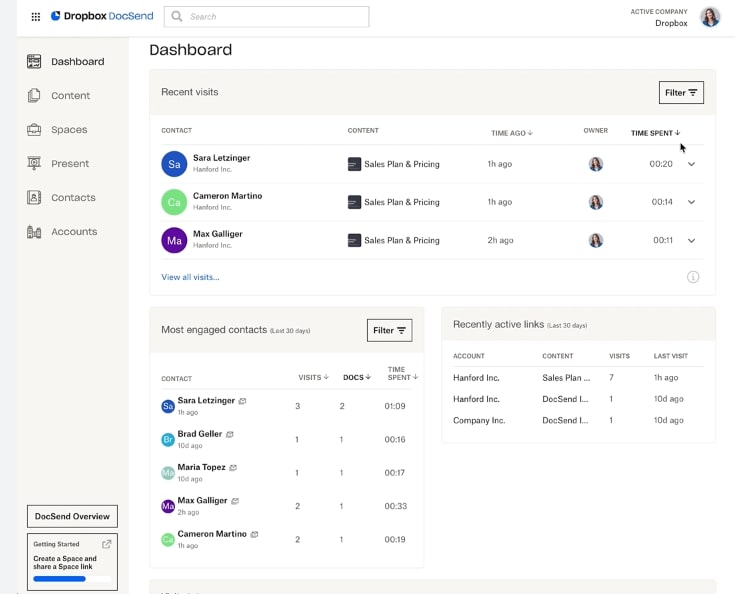Screen dimensions: 735x595
Task: Click owner avatar in Max Galliger's visit row
Action: click(x=596, y=240)
